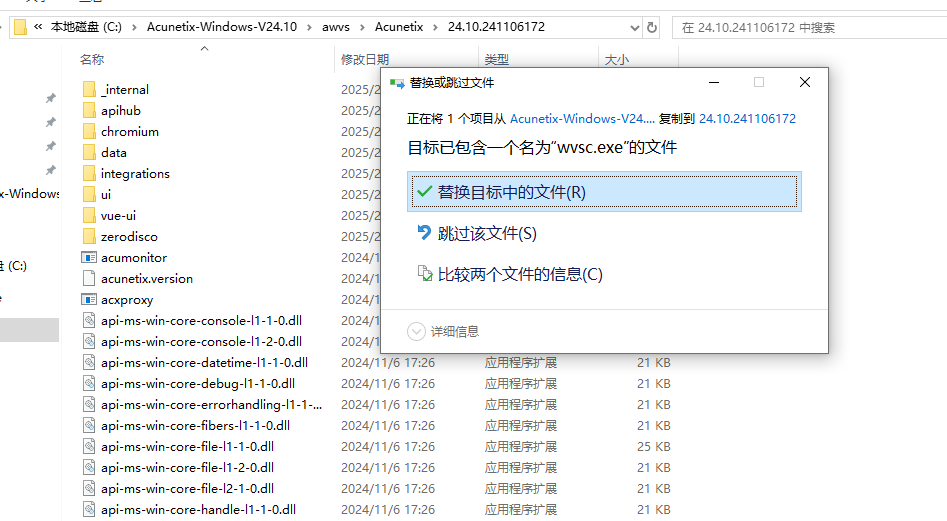
Task: Click the search box for 24.10.241106172
Action: (809, 27)
